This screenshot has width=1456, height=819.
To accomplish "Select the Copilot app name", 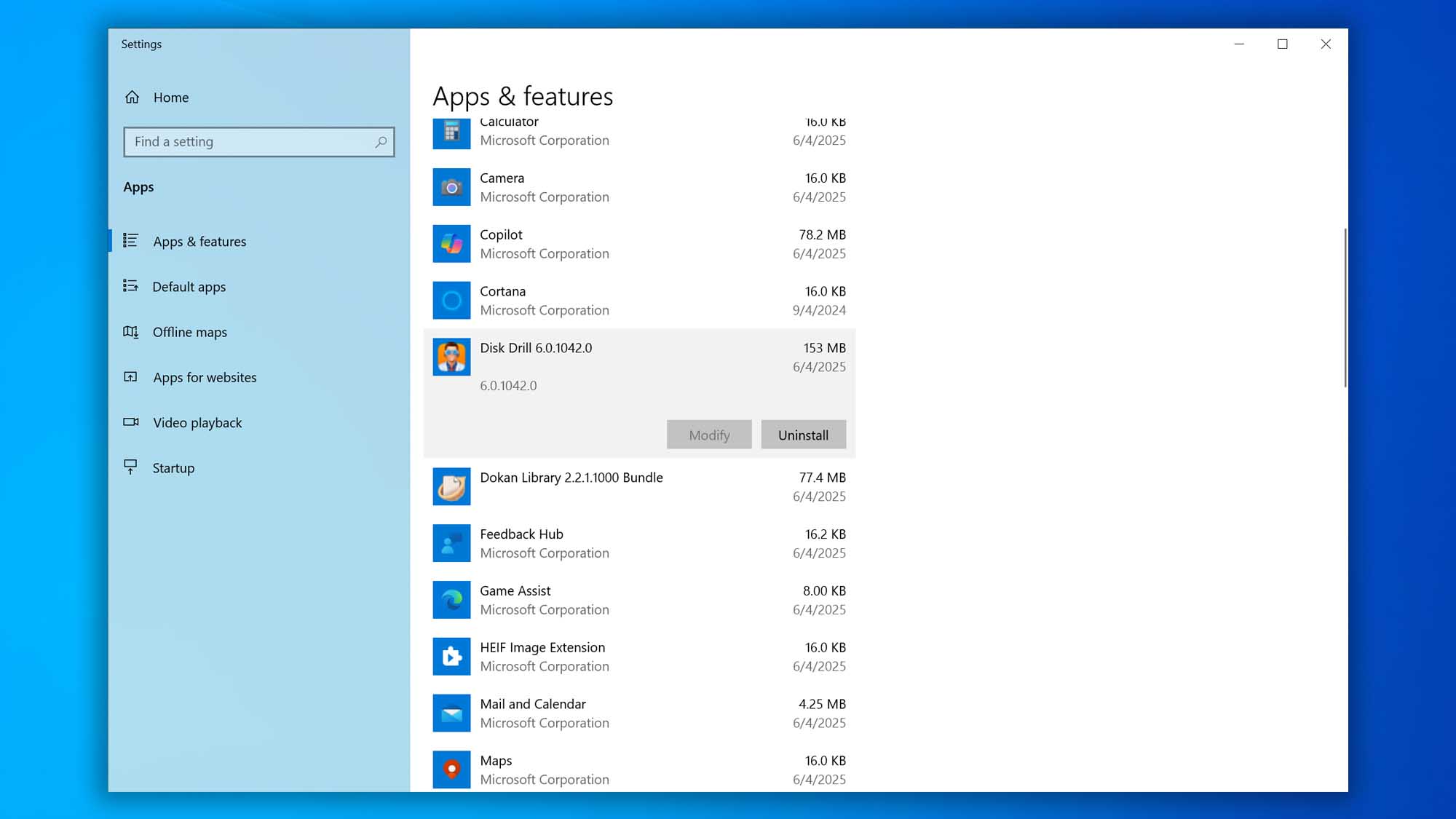I will (501, 235).
